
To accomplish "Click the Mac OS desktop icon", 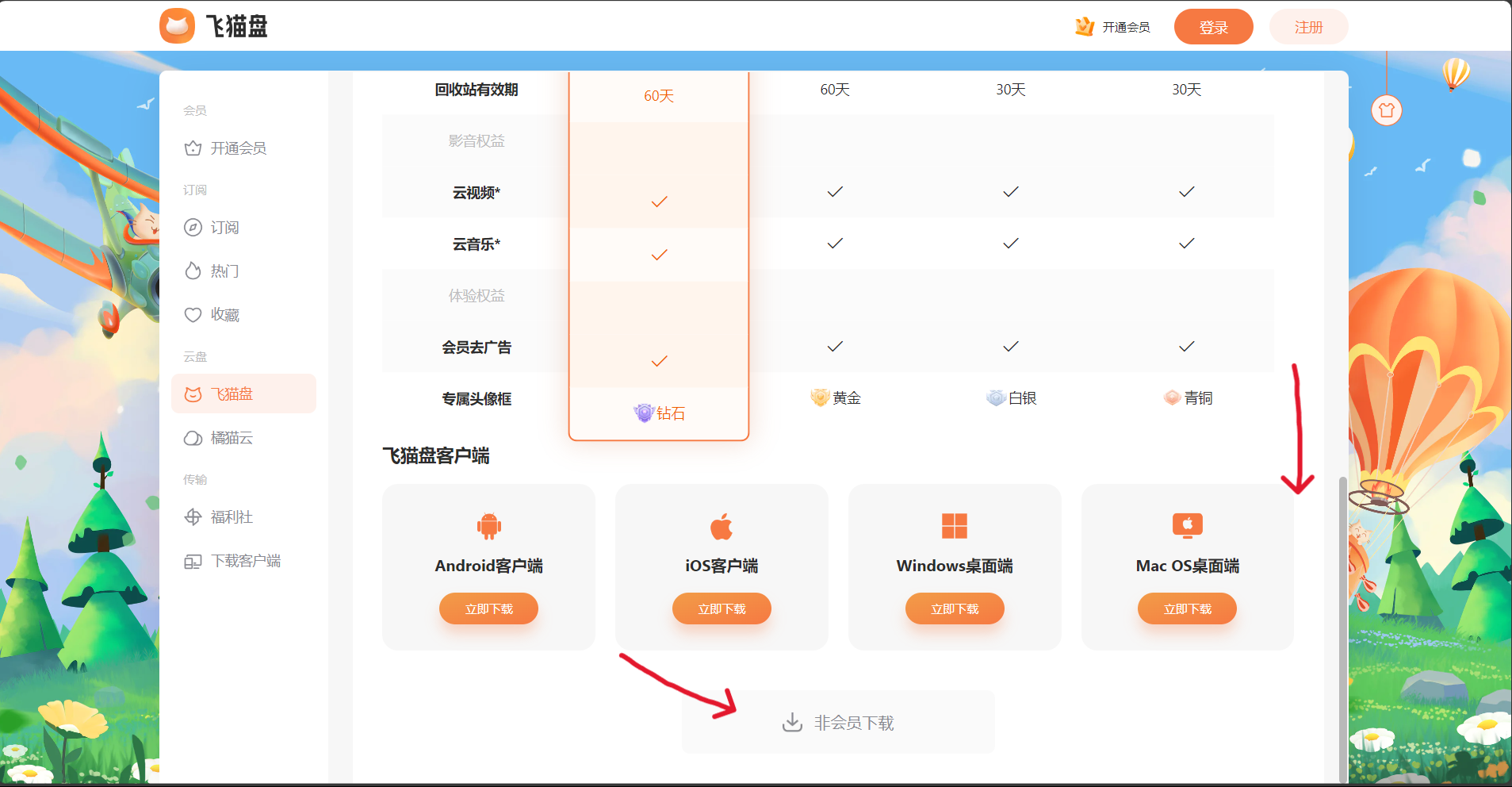I will tap(1187, 525).
